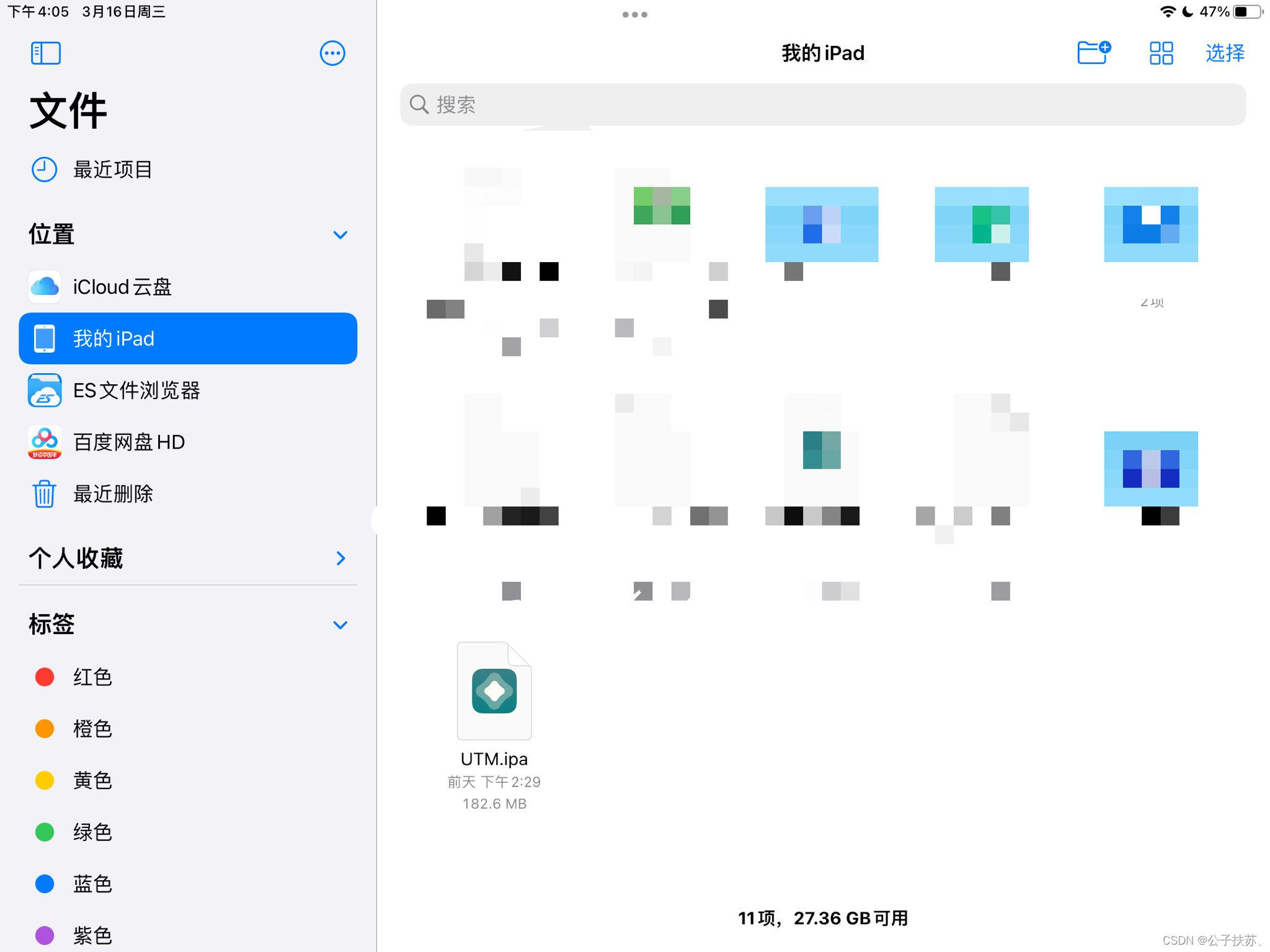The width and height of the screenshot is (1270, 952).
Task: Toggle the sidebar panel icon
Action: (x=45, y=53)
